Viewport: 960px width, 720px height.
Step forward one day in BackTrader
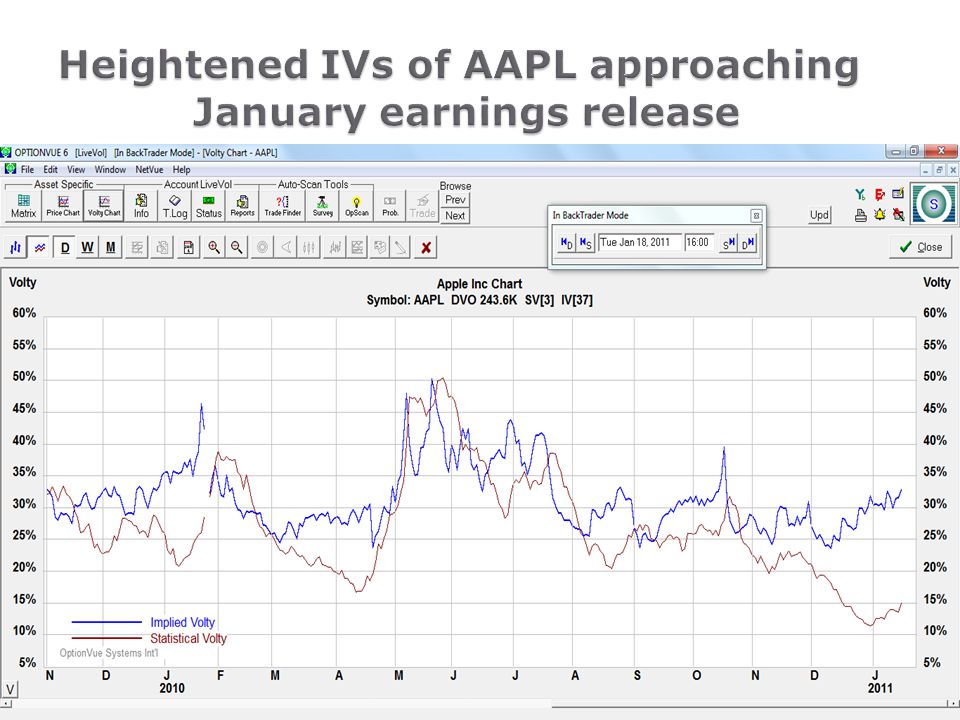pyautogui.click(x=748, y=243)
